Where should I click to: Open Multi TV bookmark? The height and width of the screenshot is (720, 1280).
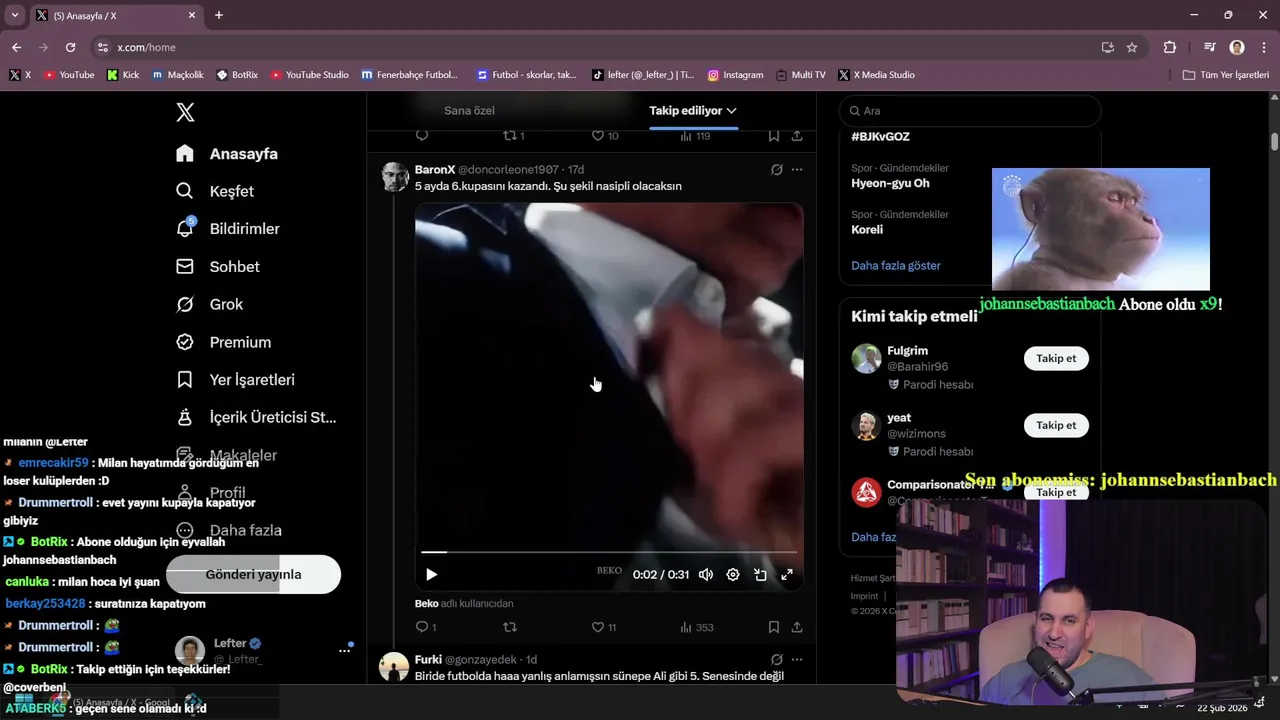(x=800, y=75)
